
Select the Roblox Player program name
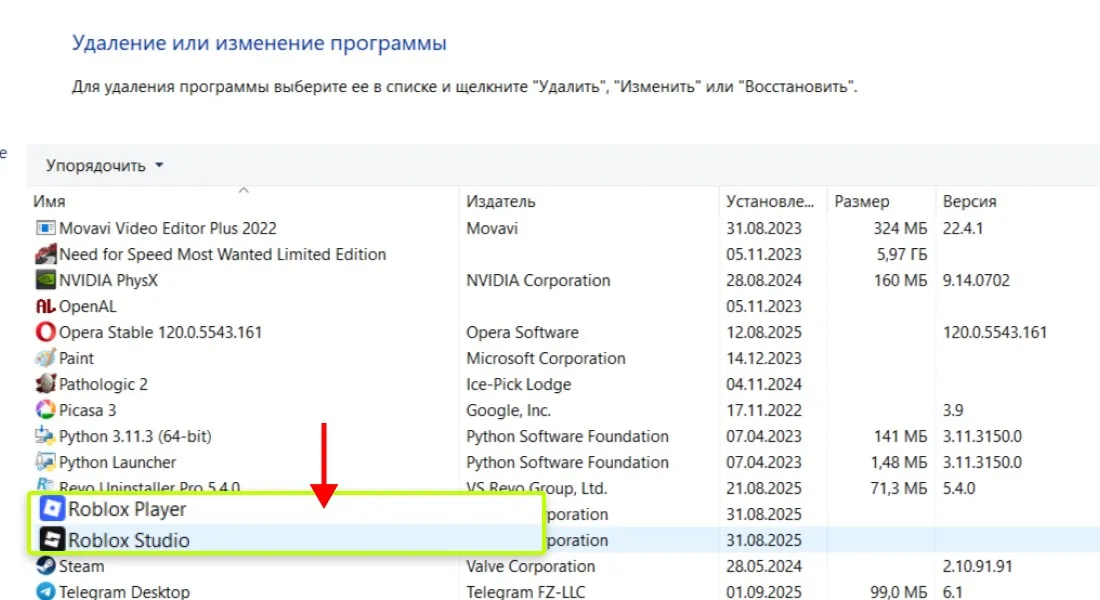coord(127,509)
